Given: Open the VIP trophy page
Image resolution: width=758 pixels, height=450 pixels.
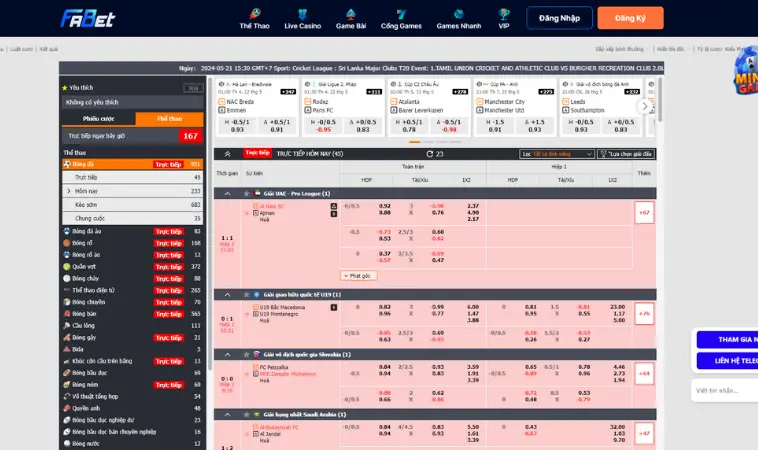Looking at the screenshot, I should point(504,18).
